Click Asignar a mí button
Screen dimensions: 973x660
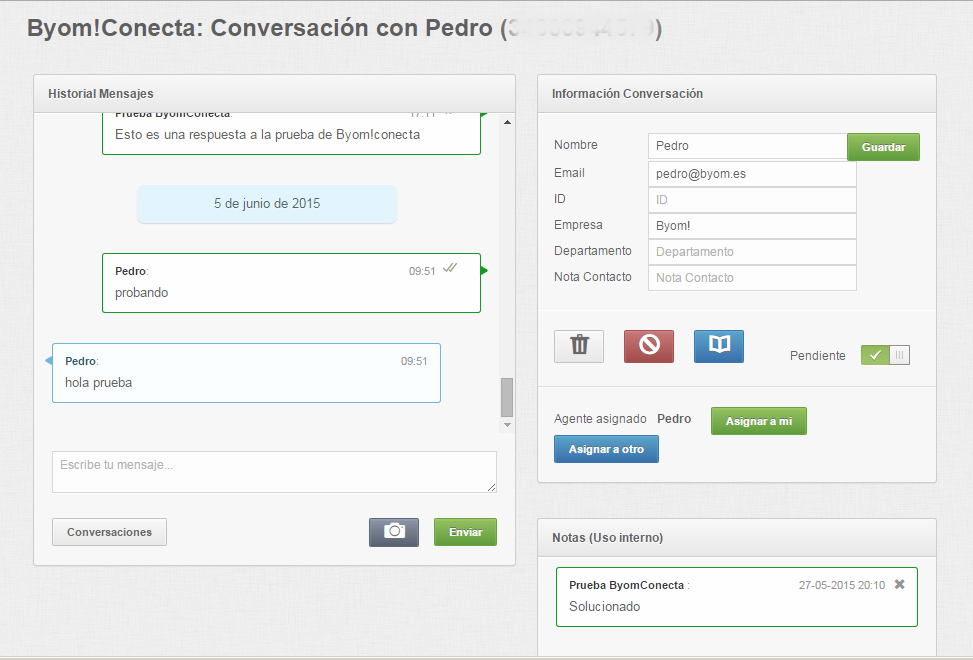758,421
